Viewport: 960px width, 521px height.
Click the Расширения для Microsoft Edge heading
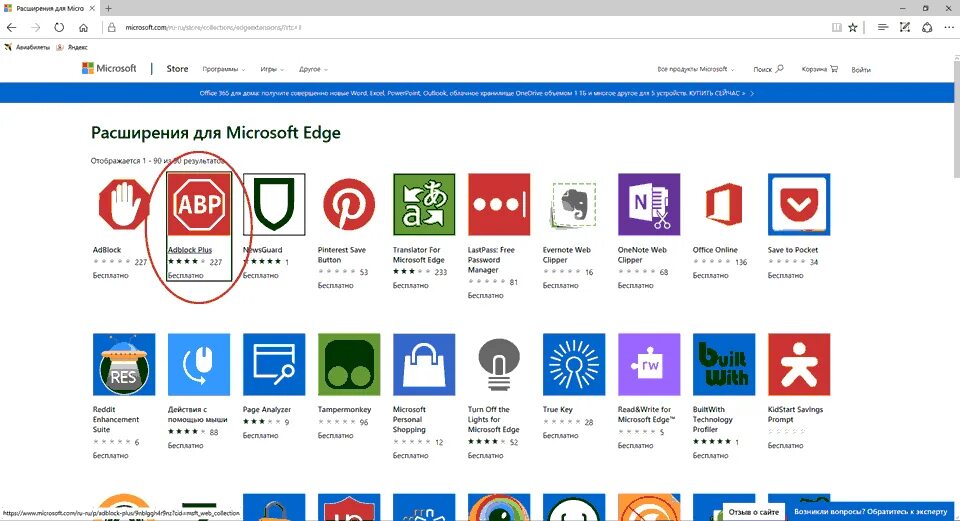216,133
